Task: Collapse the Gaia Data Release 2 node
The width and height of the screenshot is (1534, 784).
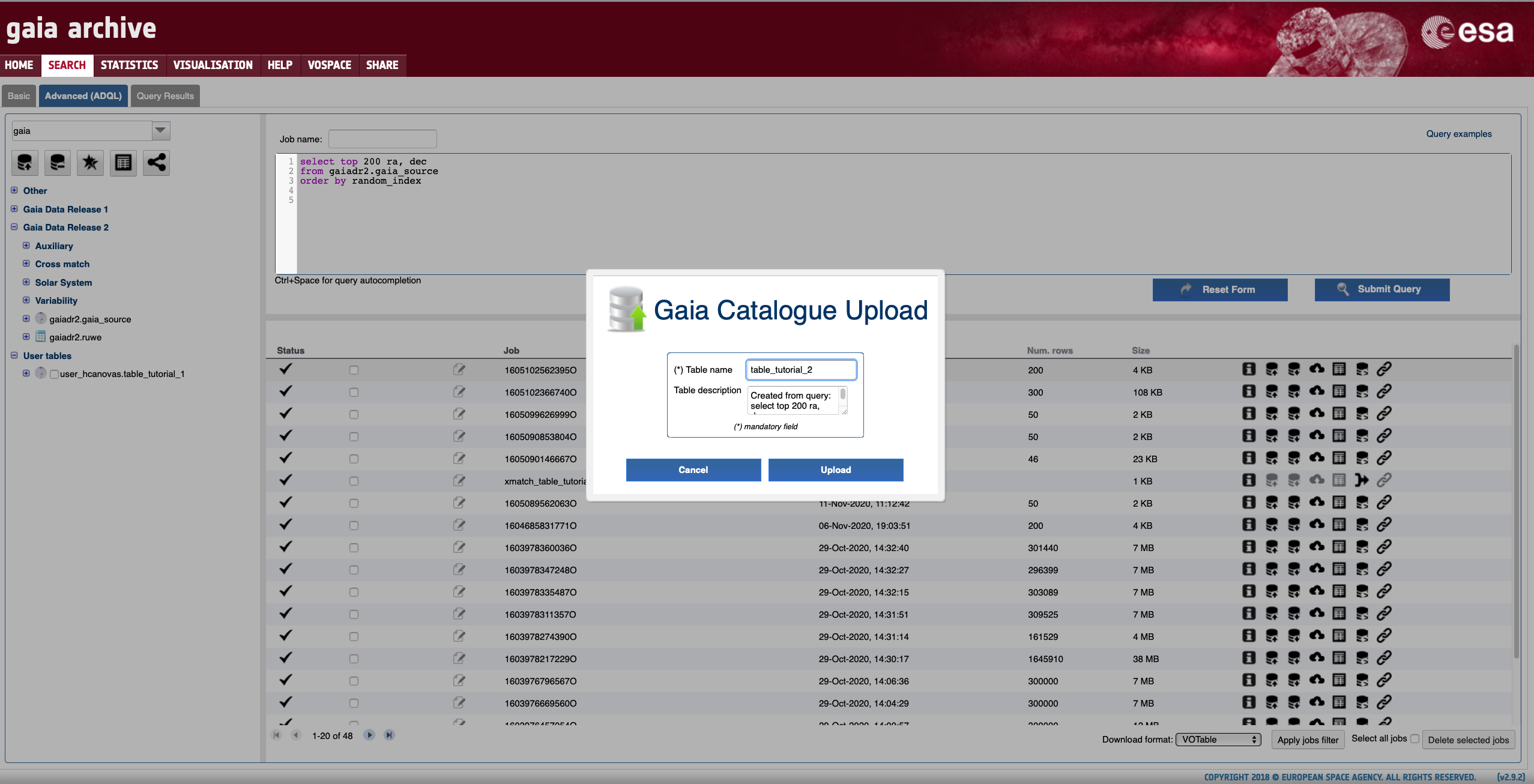Action: pyautogui.click(x=14, y=227)
